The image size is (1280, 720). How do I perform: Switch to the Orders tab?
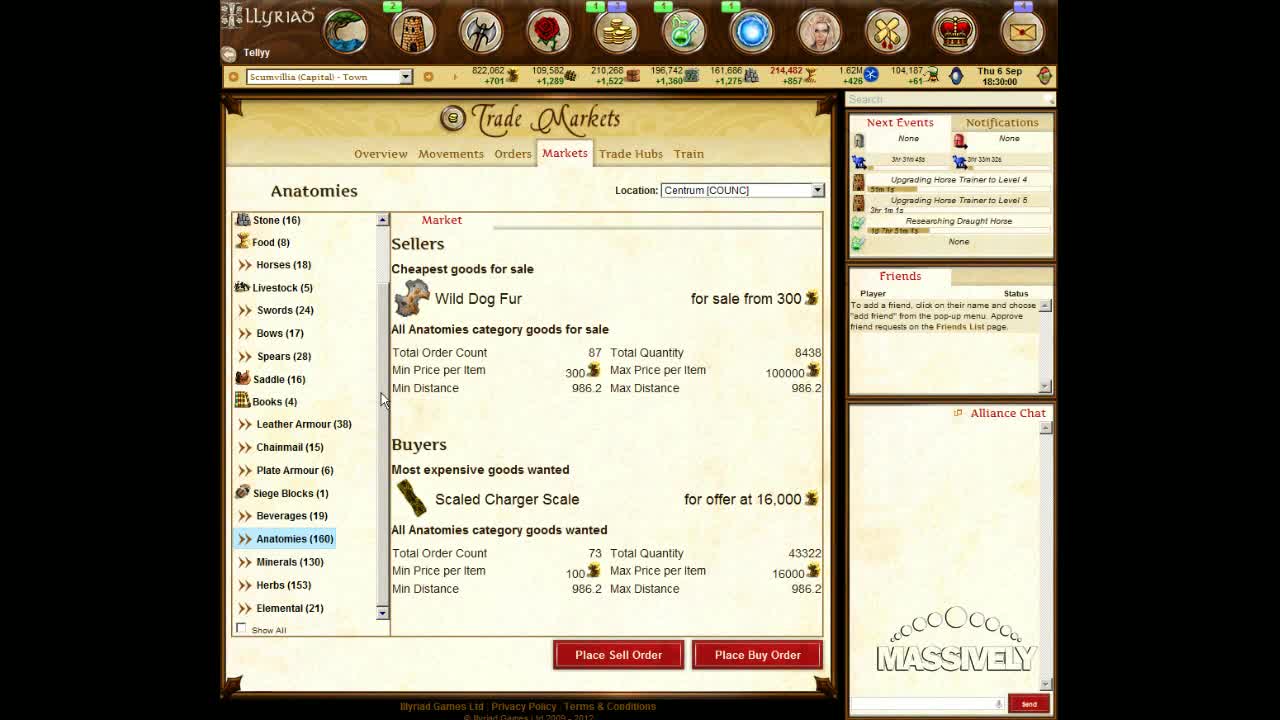point(512,154)
